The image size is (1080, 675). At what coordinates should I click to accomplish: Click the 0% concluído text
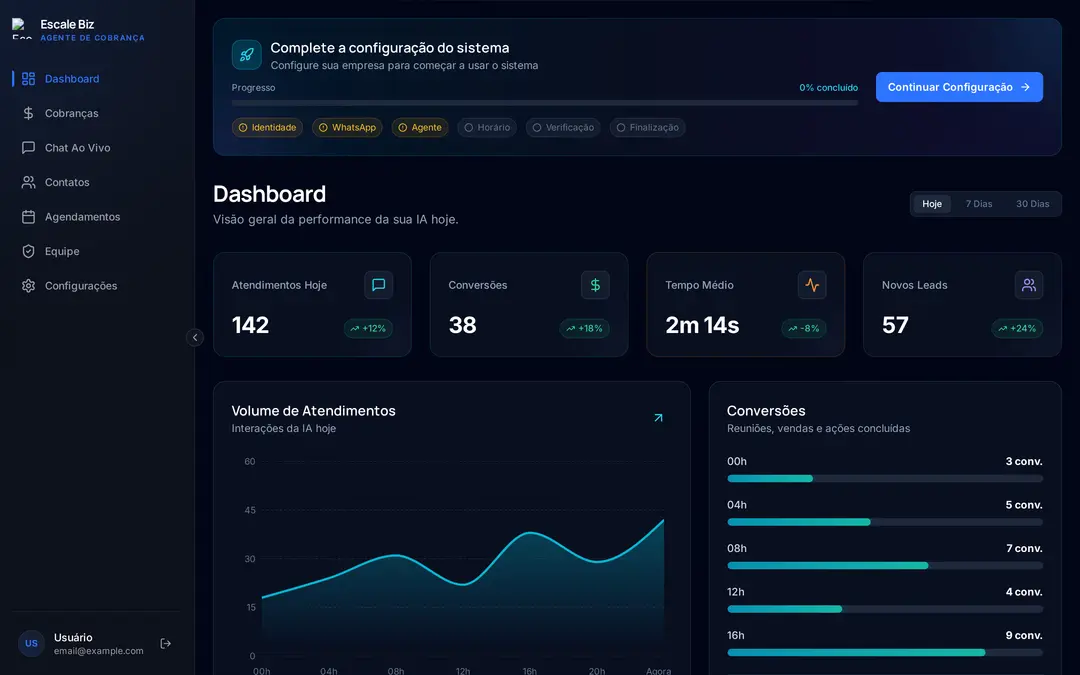(x=829, y=87)
